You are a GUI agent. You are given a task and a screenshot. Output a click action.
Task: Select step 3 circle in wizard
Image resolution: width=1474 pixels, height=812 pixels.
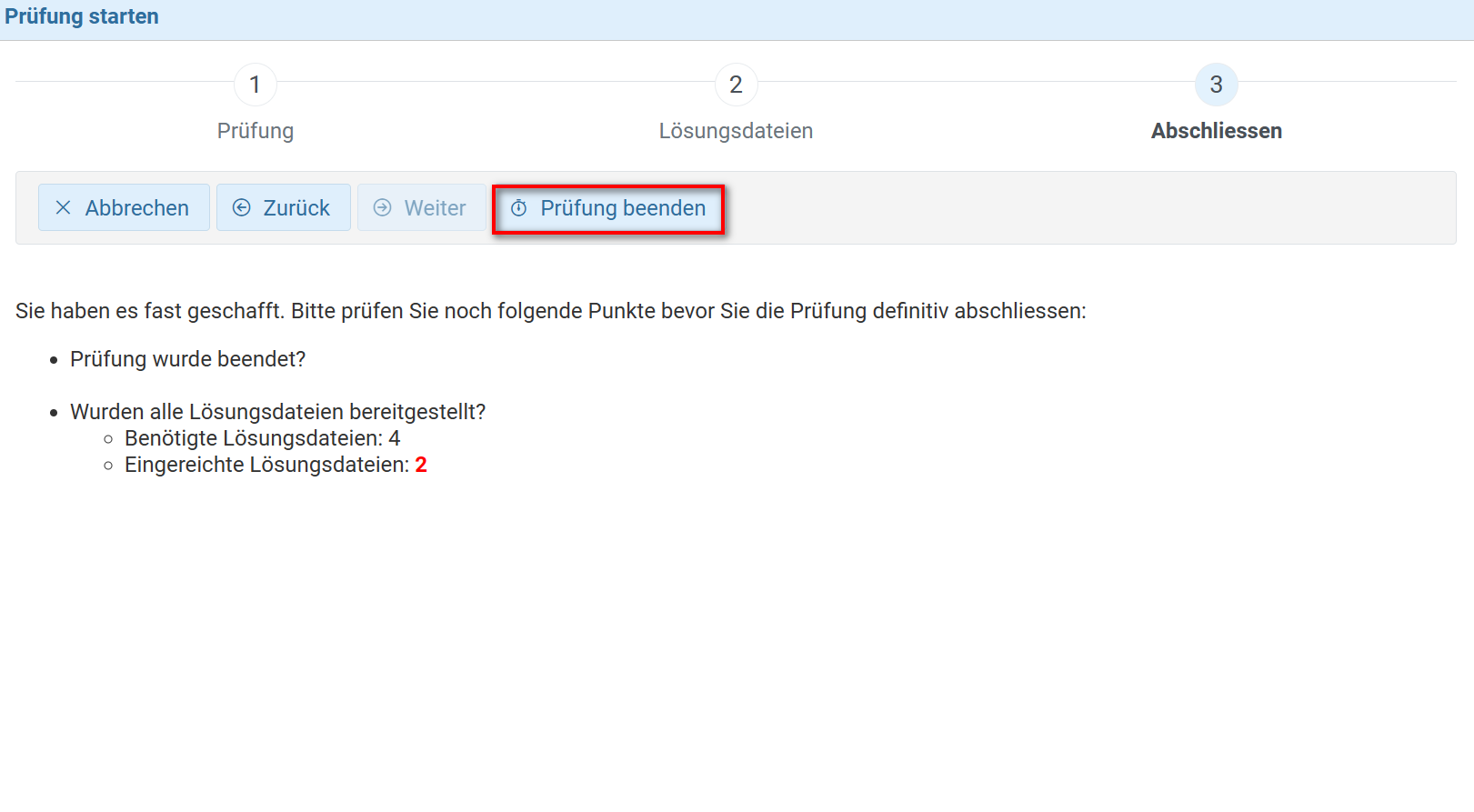coord(1217,85)
